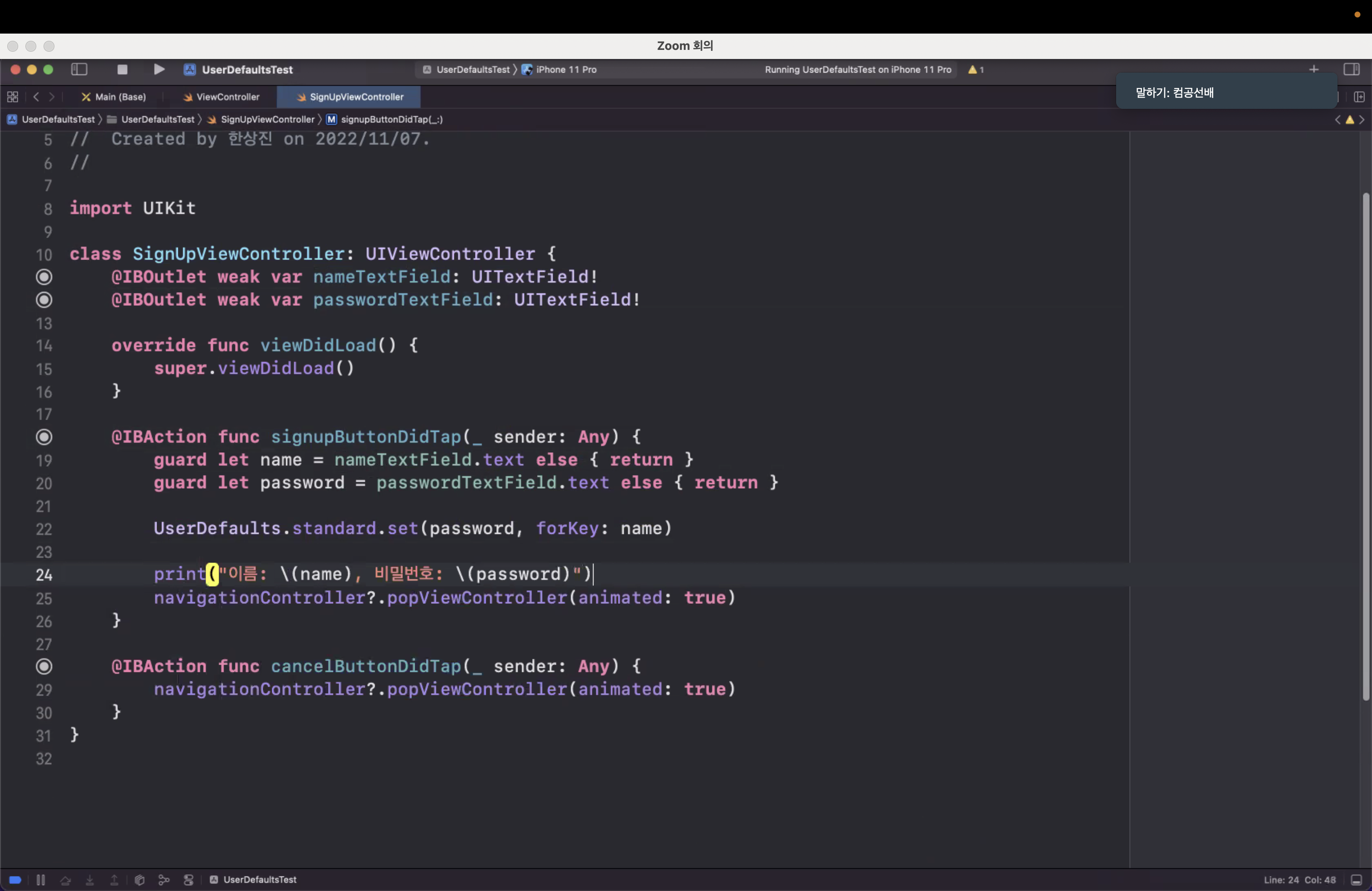Open SignUpViewController file in jump bar

point(260,119)
